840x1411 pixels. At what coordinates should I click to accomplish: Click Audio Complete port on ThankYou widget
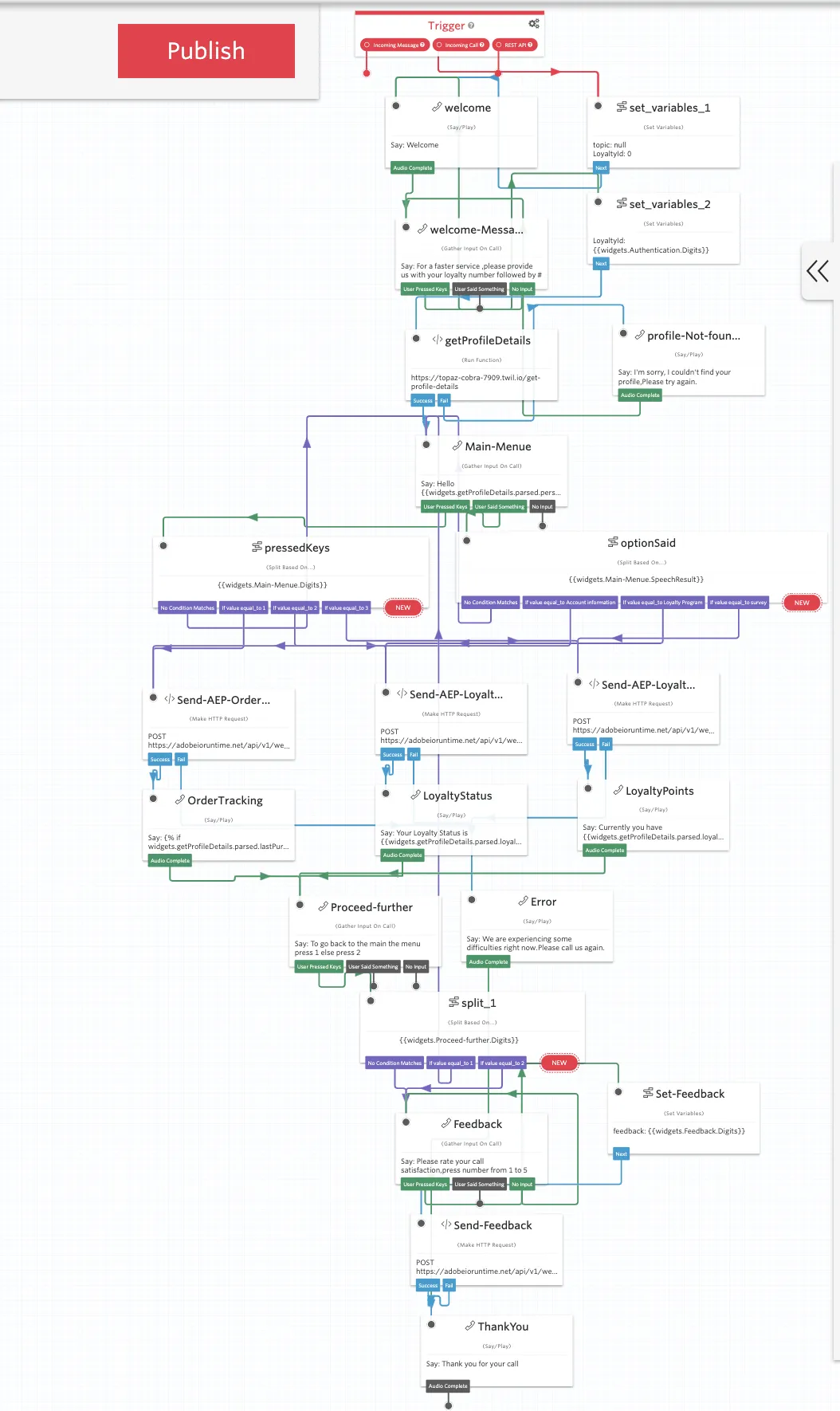[x=448, y=1386]
